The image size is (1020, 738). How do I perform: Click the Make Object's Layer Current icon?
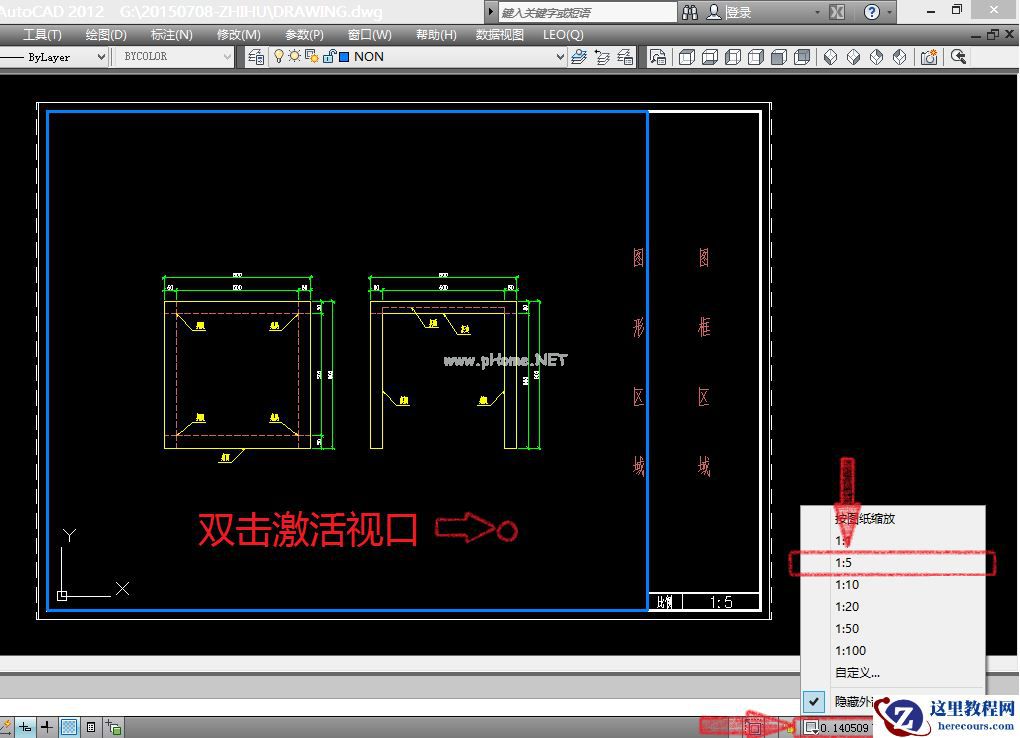579,57
